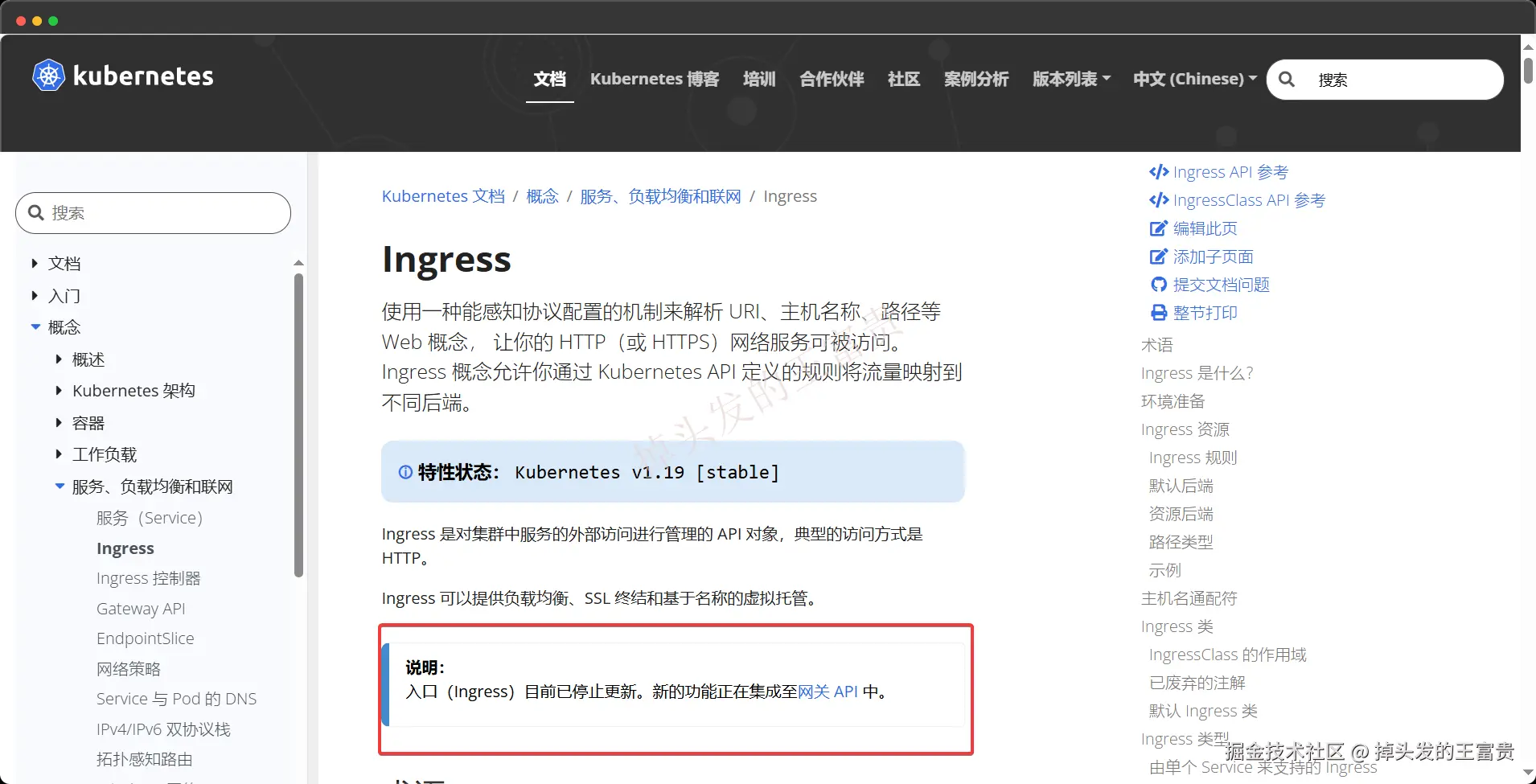Click the sidebar tree scrollbar thumb
This screenshot has width=1536, height=784.
click(298, 425)
